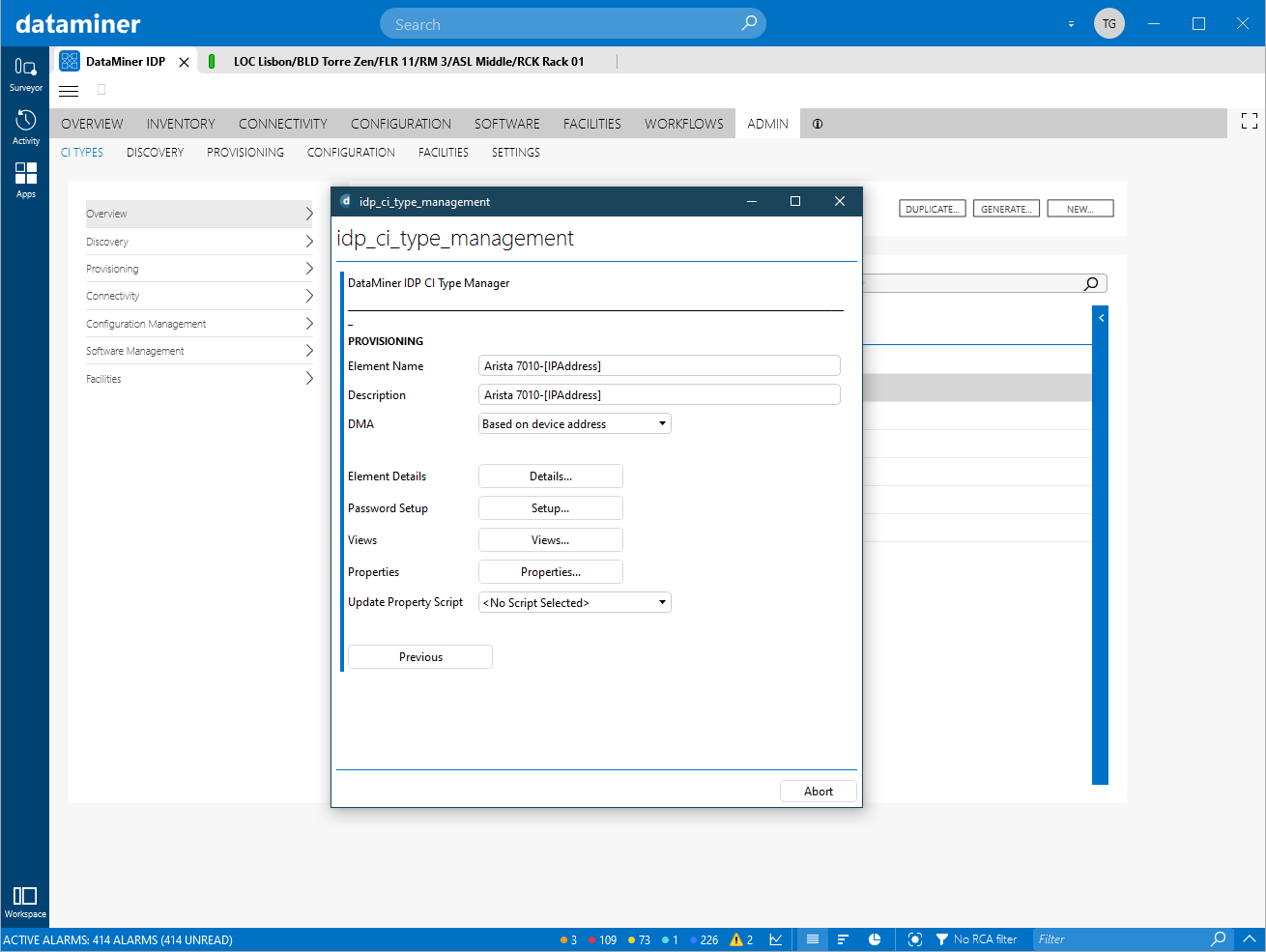1266x952 pixels.
Task: Click the magnifier in CI types search
Action: point(1091,283)
